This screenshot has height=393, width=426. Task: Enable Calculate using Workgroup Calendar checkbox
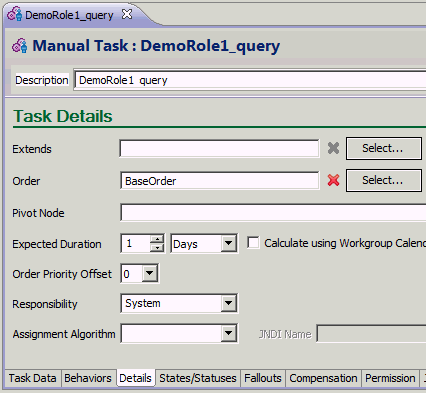click(x=253, y=243)
